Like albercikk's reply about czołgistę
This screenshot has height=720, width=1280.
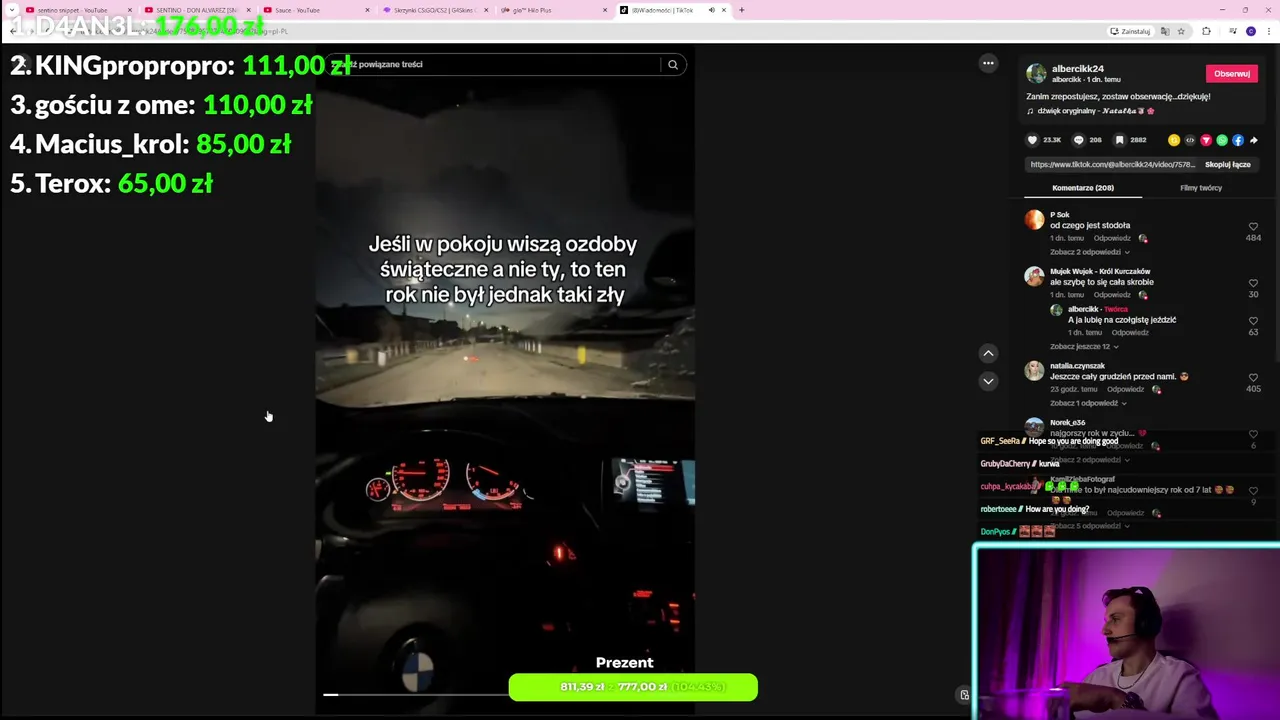click(x=1253, y=321)
